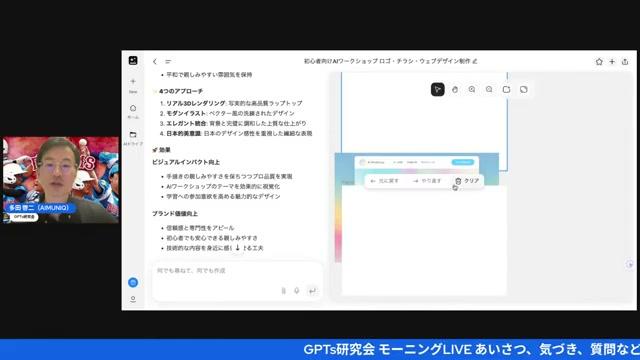Edit the project title with pencil icon

tap(475, 61)
